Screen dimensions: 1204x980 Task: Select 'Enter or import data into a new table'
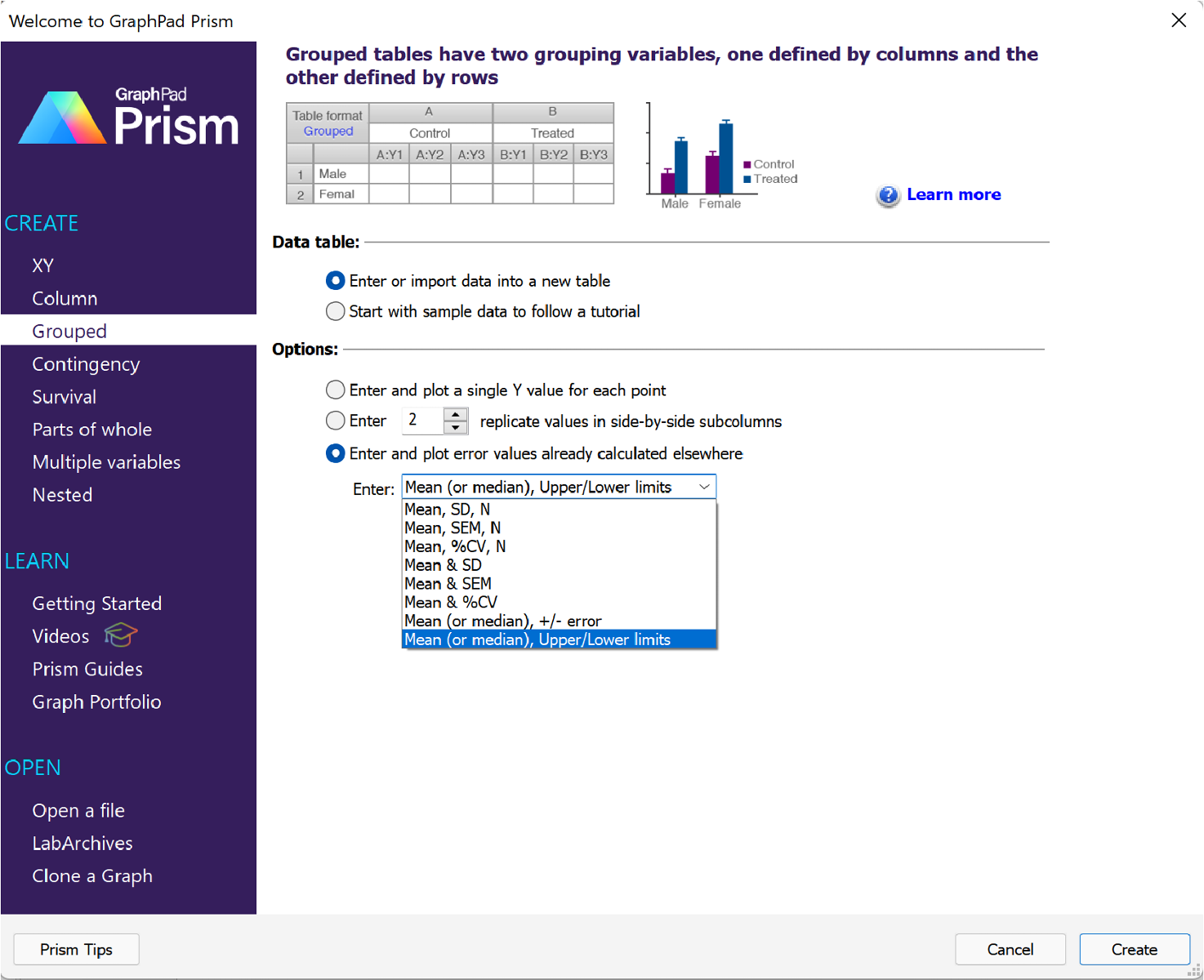tap(335, 281)
